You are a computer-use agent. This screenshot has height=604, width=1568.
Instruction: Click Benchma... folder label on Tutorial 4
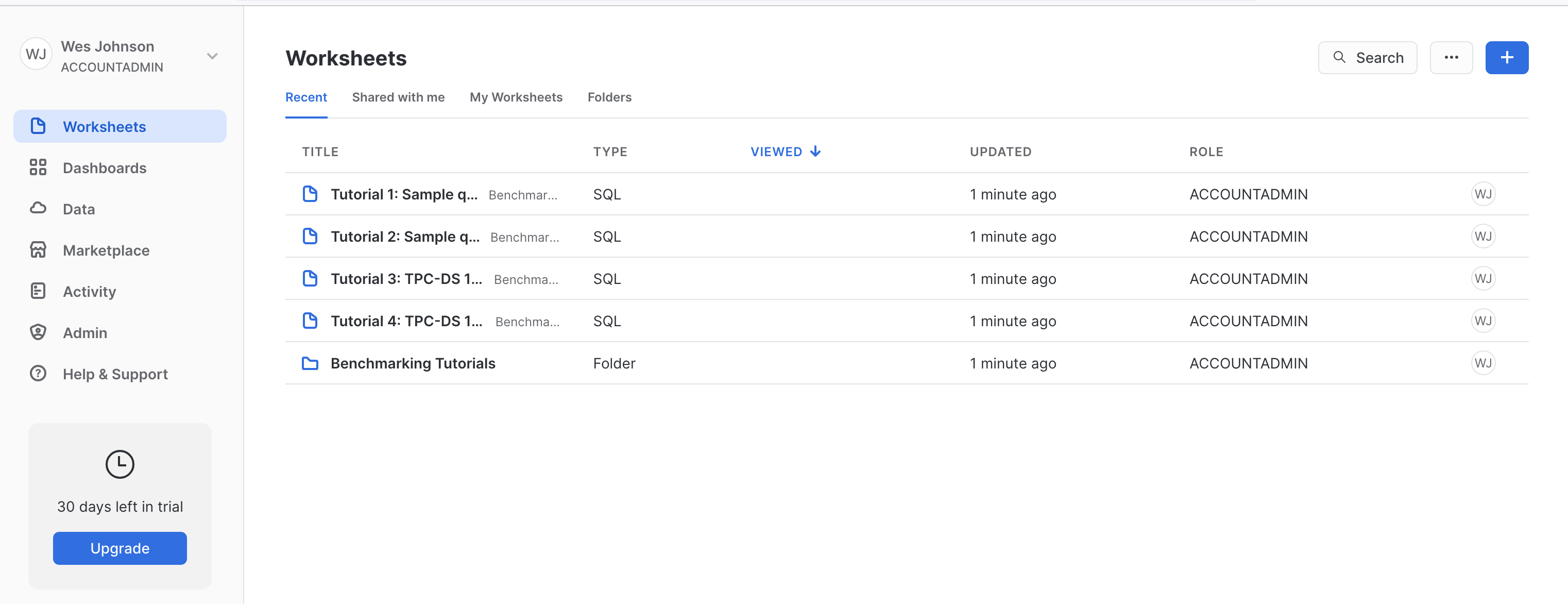(527, 322)
